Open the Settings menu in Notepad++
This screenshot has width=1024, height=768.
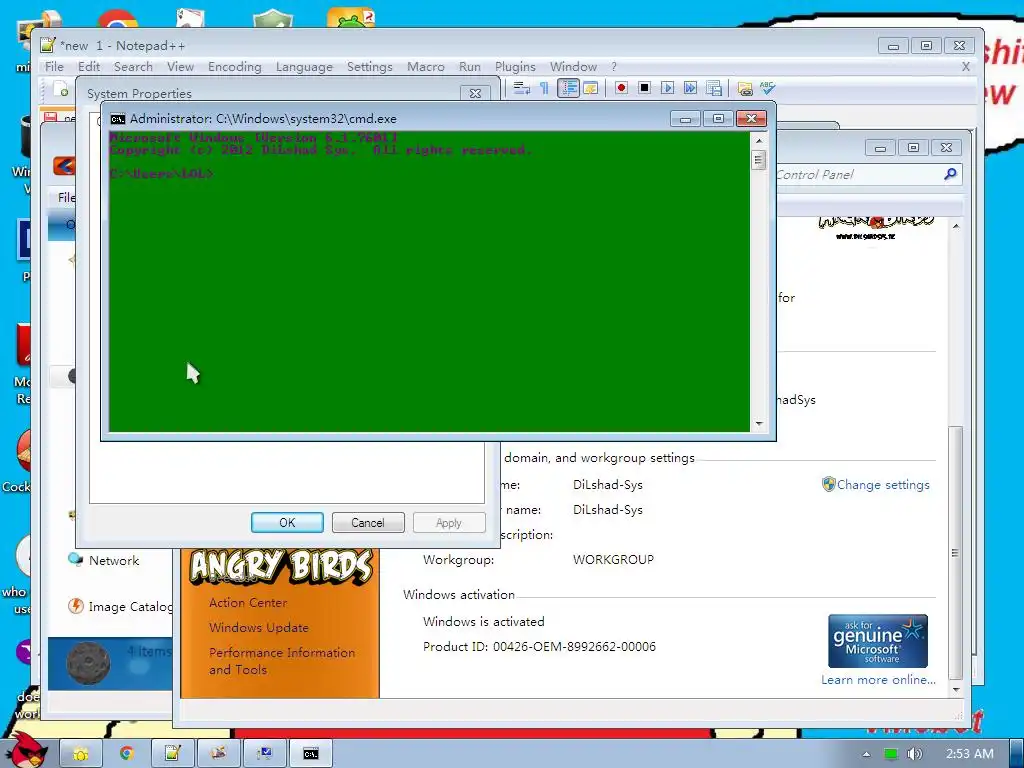tap(370, 67)
